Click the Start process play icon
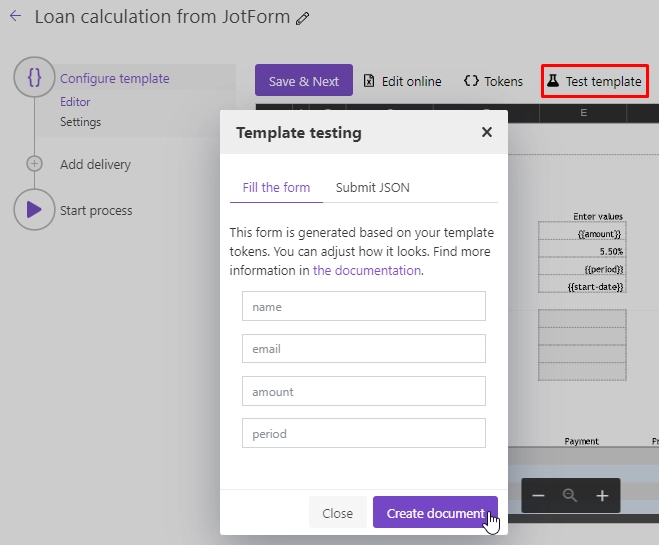This screenshot has height=545, width=659. pyautogui.click(x=34, y=209)
